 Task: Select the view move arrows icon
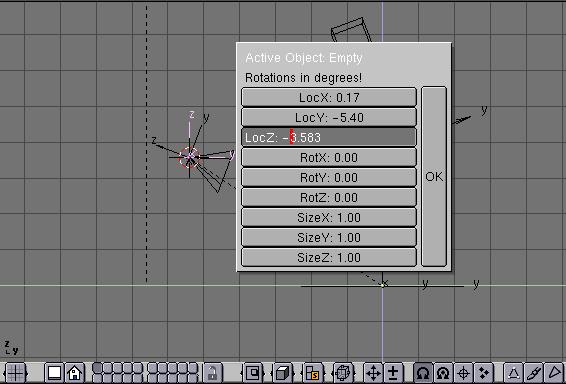coord(373,372)
